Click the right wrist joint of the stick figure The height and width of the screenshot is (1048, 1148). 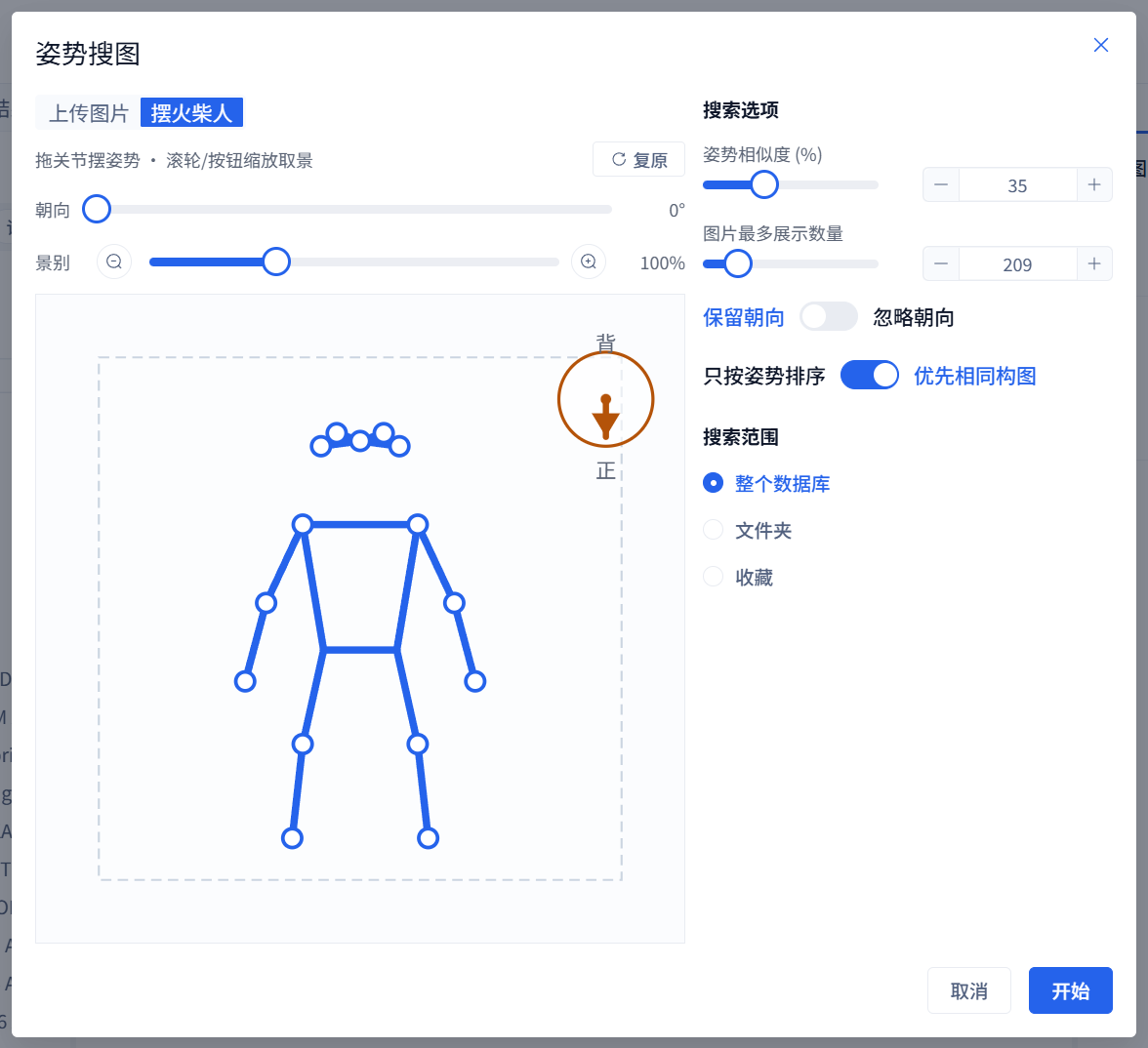tap(475, 681)
